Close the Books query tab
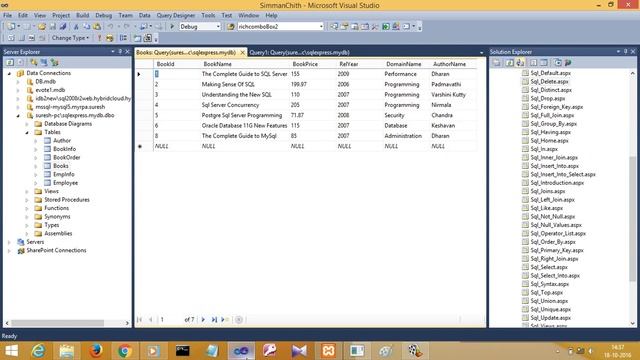 tap(242, 52)
